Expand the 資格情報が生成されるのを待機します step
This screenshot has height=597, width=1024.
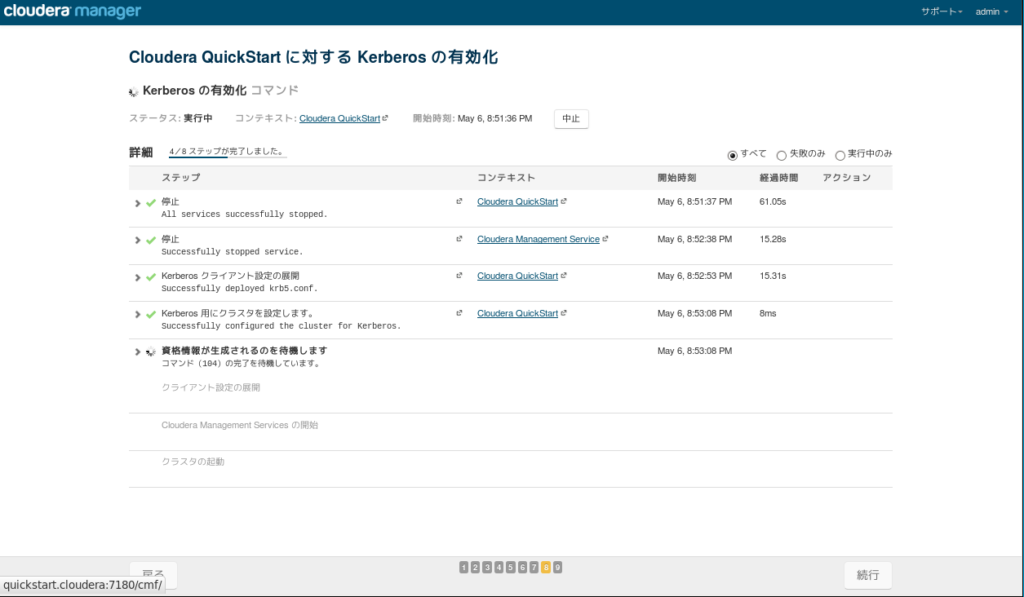pos(137,352)
